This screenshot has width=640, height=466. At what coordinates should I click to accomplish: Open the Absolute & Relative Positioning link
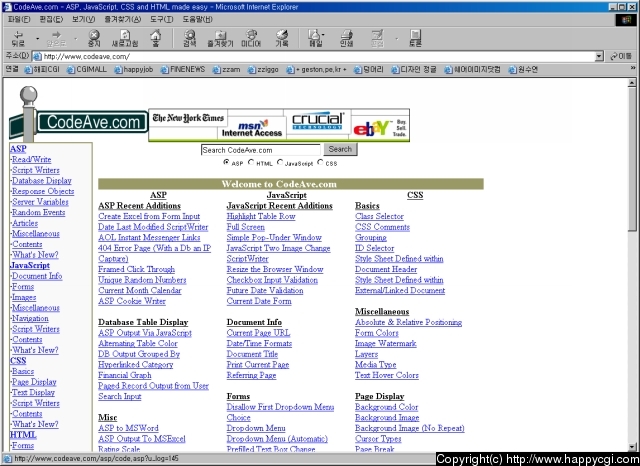click(408, 322)
